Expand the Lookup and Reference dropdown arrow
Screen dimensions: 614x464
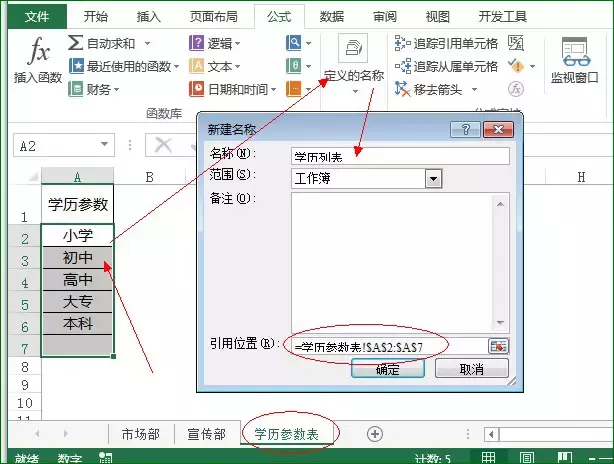click(309, 43)
